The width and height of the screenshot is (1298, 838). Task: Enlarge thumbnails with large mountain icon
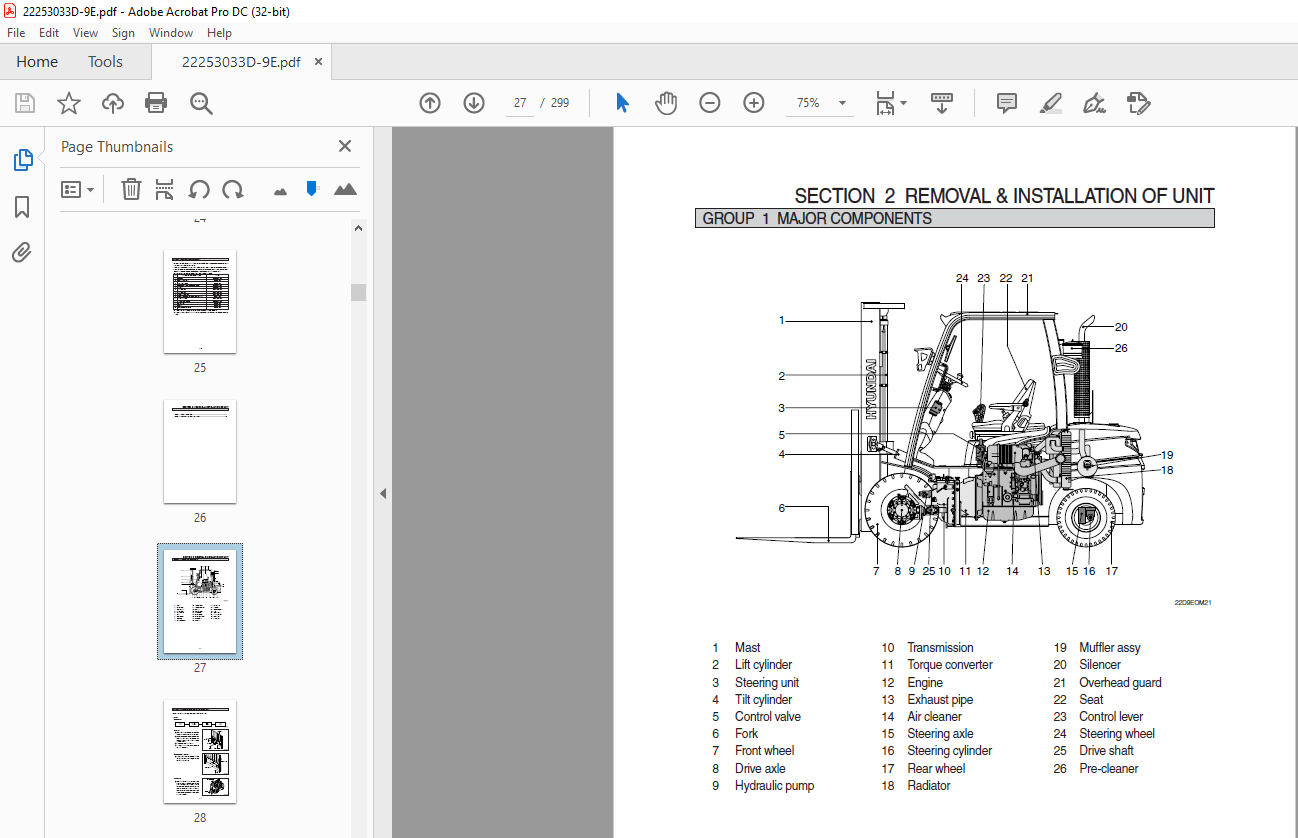pyautogui.click(x=345, y=189)
